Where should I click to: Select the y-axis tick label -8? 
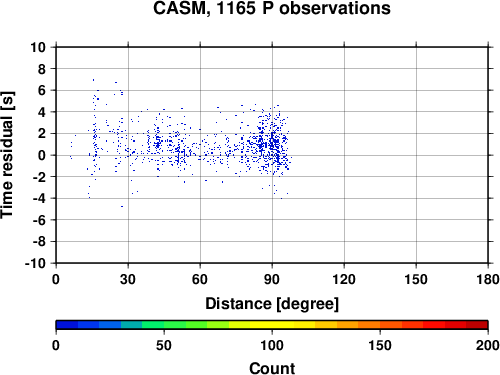[x=39, y=242]
